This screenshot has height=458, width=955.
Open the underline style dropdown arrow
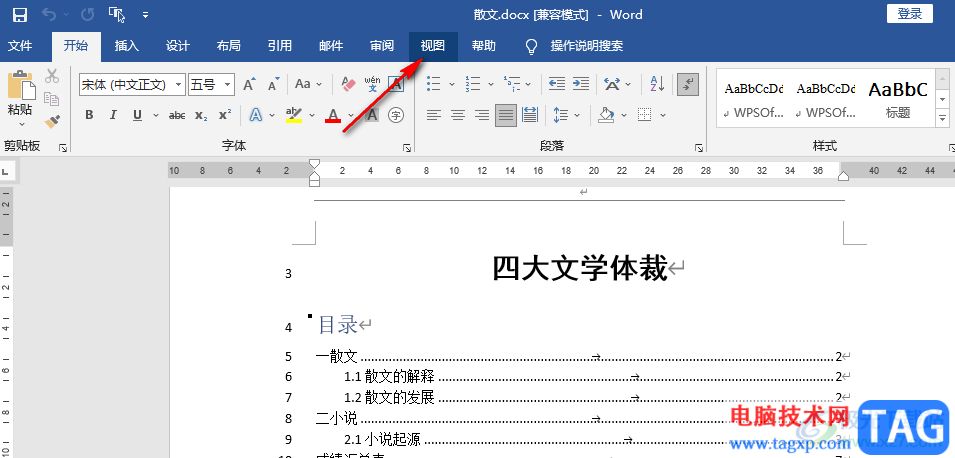click(x=156, y=115)
